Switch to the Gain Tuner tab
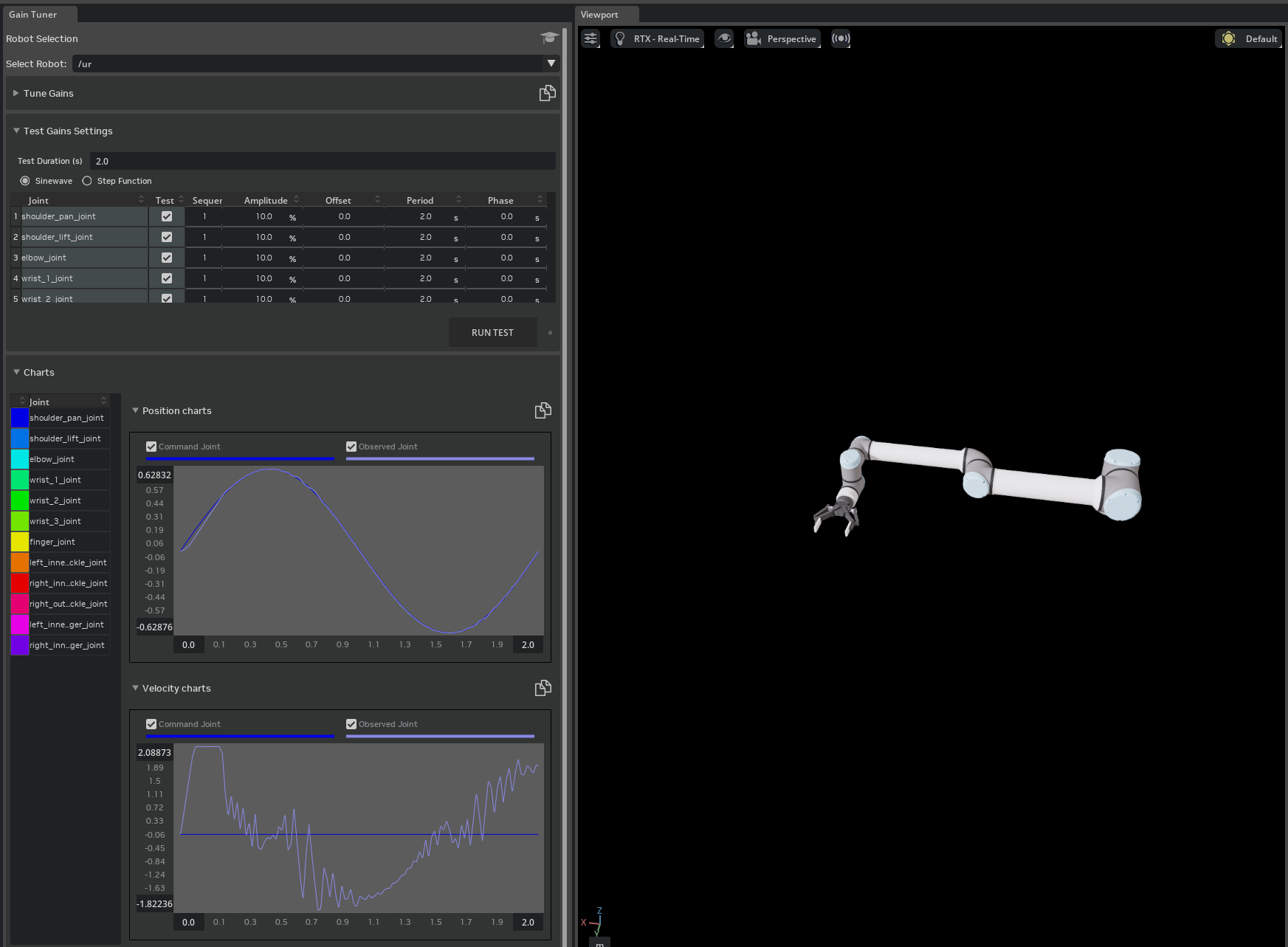1288x947 pixels. 33,15
